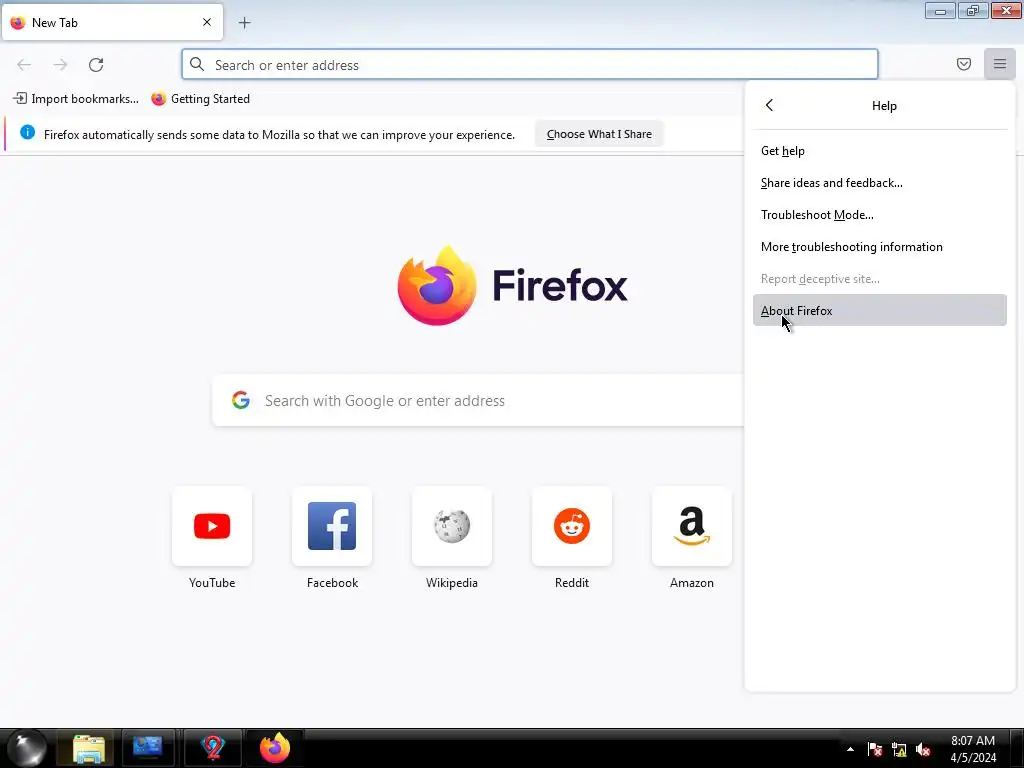Open Action Center flag icon
Image resolution: width=1024 pixels, height=768 pixels.
pos(875,750)
